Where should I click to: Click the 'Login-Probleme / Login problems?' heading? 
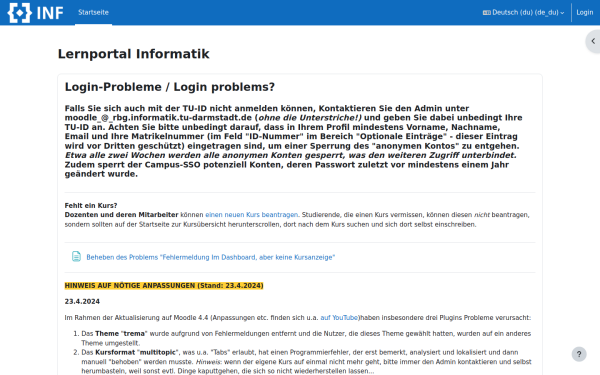coord(170,87)
